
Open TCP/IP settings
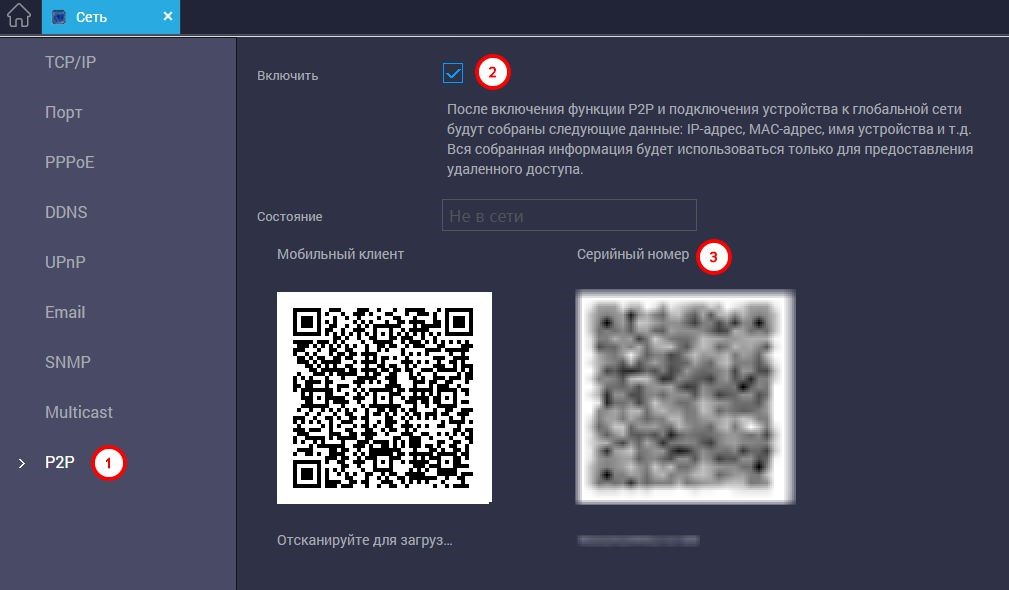point(70,62)
